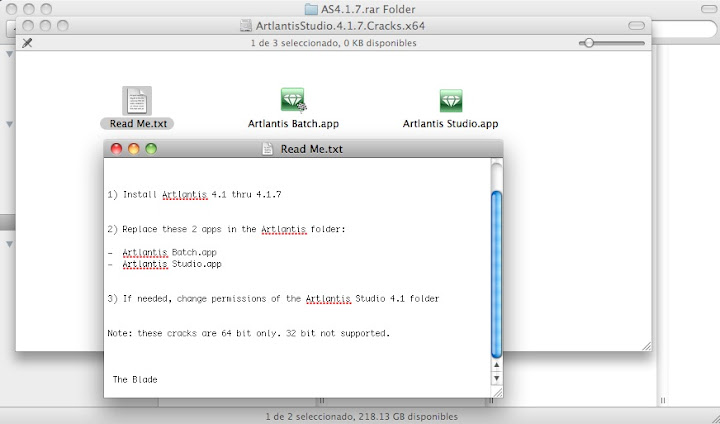Click the toolbar pill button of AS4.1.7.rar Folder window

[x=711, y=9]
